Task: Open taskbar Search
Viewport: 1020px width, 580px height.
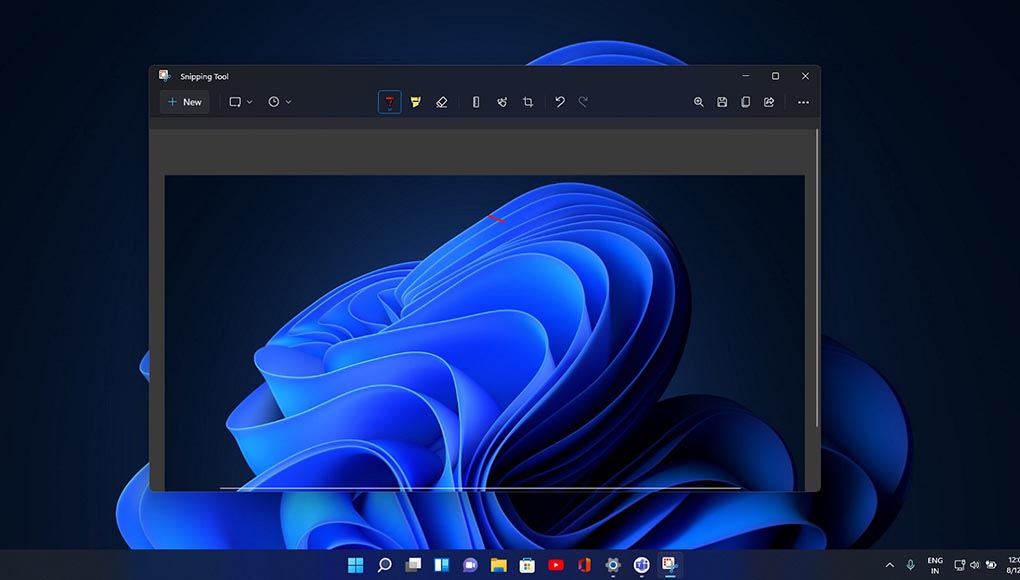Action: coord(384,564)
